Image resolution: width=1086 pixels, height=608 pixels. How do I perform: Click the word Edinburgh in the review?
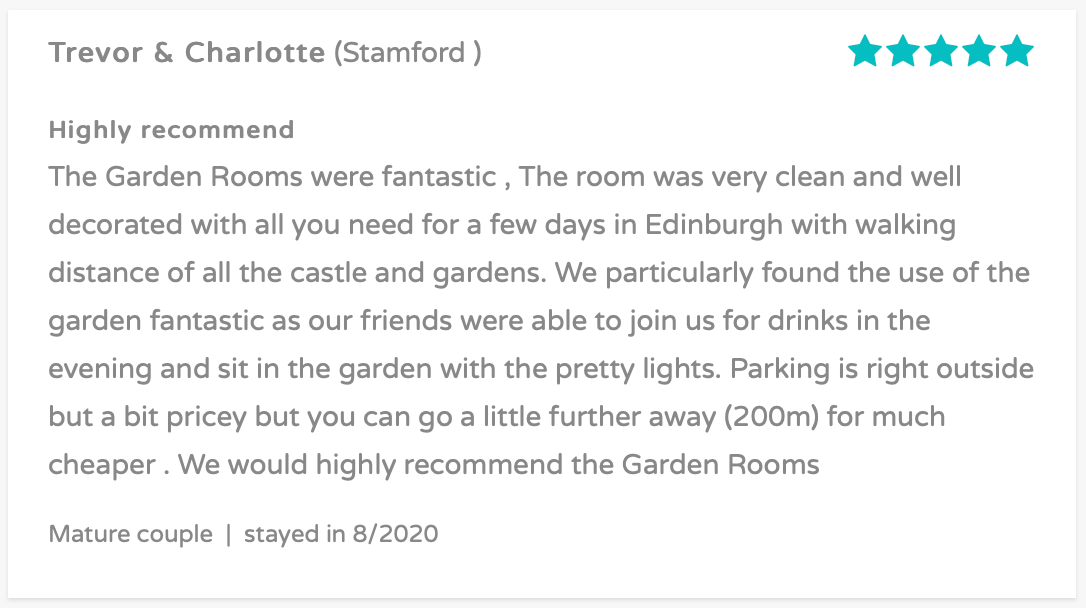(x=713, y=225)
